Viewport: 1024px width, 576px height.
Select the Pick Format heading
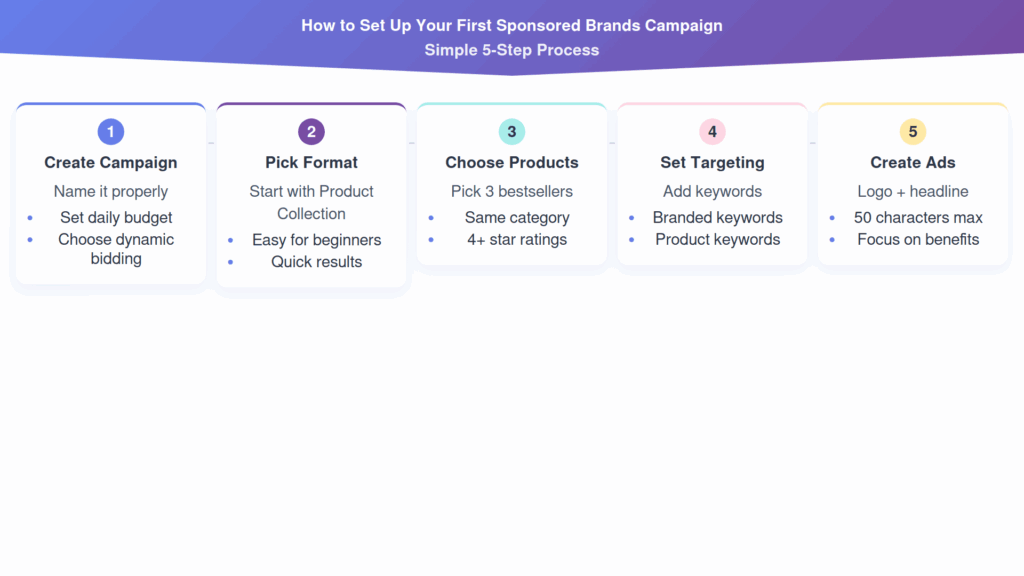click(311, 162)
